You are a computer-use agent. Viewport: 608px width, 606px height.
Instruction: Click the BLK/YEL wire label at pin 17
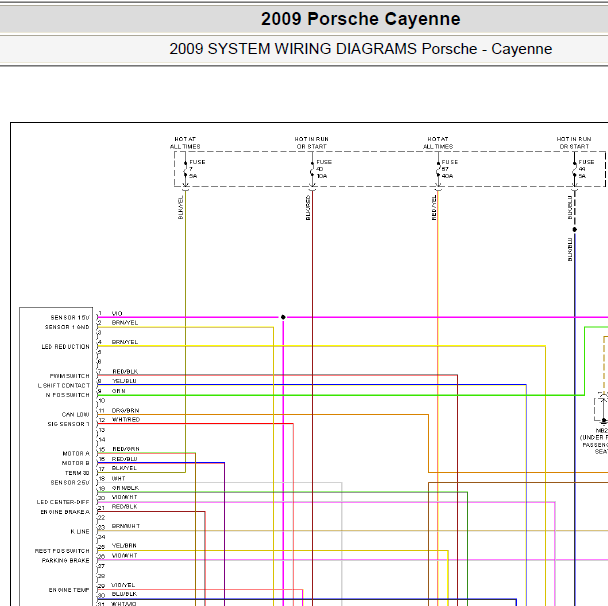pyautogui.click(x=124, y=468)
